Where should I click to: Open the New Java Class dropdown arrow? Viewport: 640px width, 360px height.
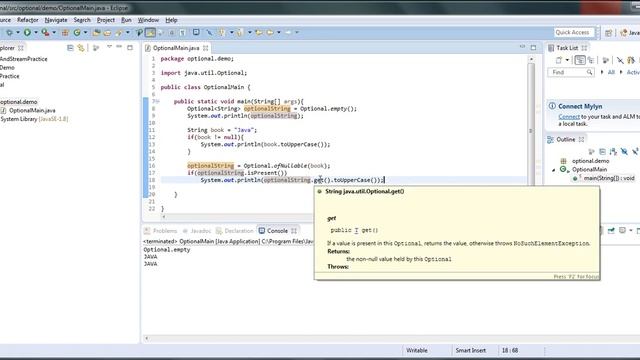point(85,32)
